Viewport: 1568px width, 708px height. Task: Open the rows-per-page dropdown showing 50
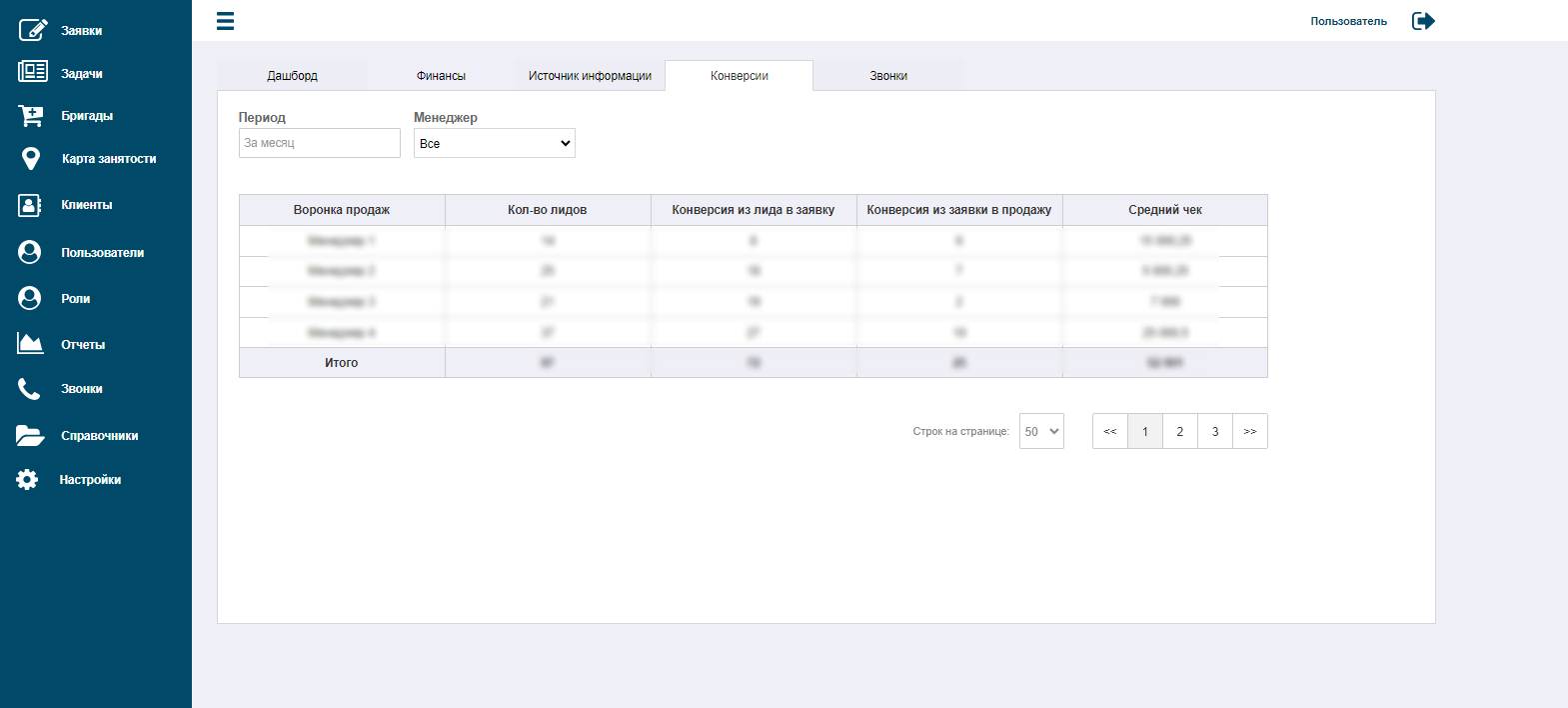point(1041,431)
